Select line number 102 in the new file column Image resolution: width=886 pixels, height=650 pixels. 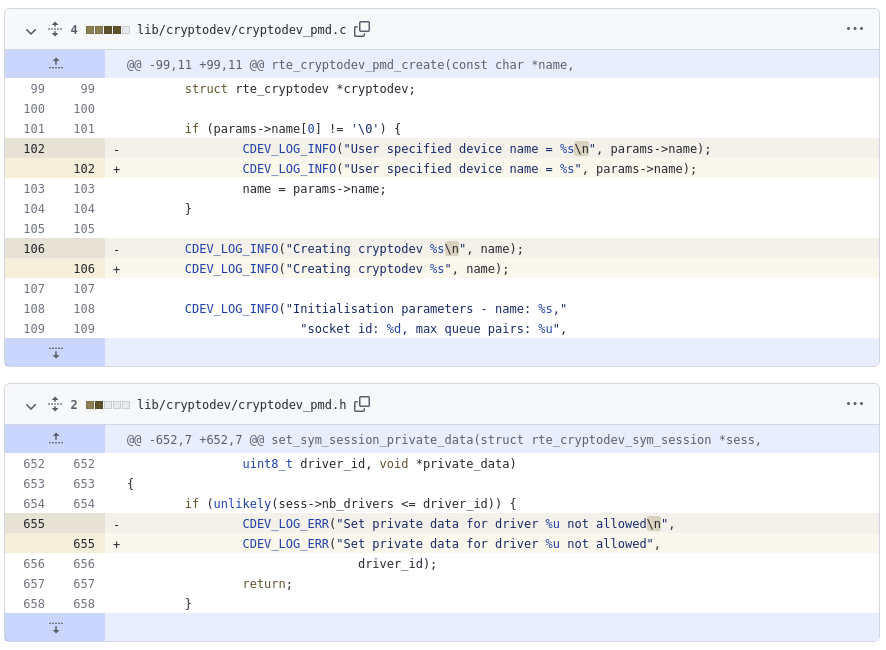(x=83, y=168)
